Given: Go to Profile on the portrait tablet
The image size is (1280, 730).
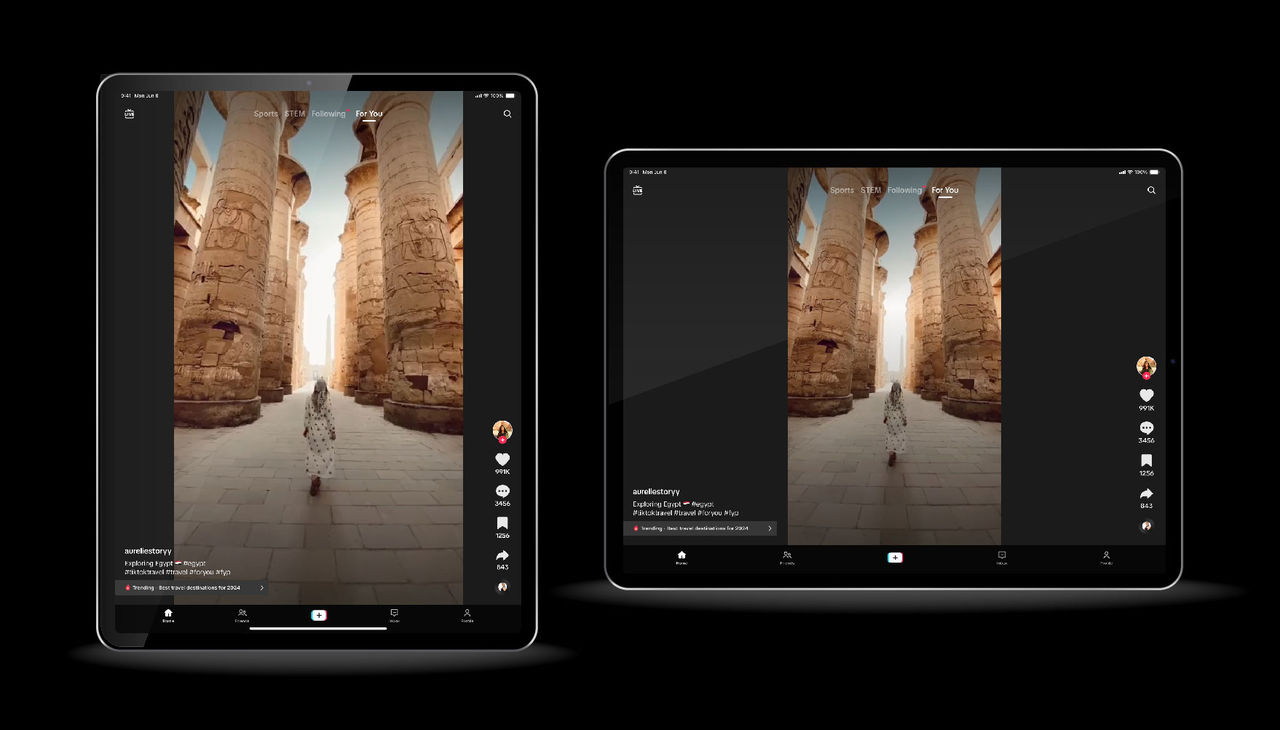Looking at the screenshot, I should [467, 614].
